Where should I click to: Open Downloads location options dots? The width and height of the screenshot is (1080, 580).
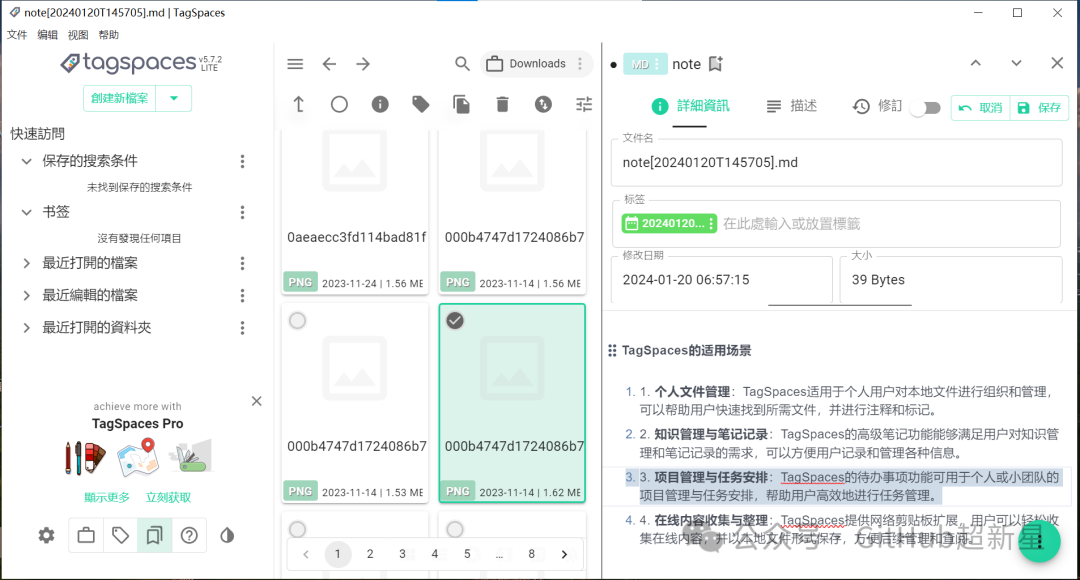tap(580, 64)
